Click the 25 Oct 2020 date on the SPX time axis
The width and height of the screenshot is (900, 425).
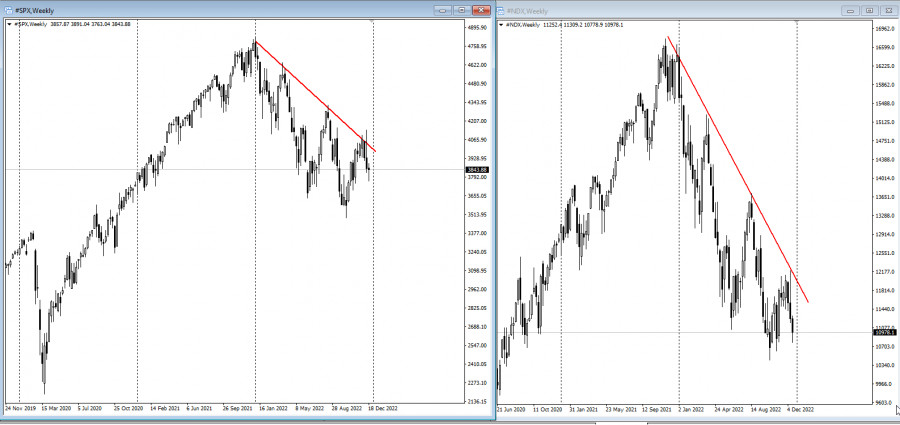point(128,408)
